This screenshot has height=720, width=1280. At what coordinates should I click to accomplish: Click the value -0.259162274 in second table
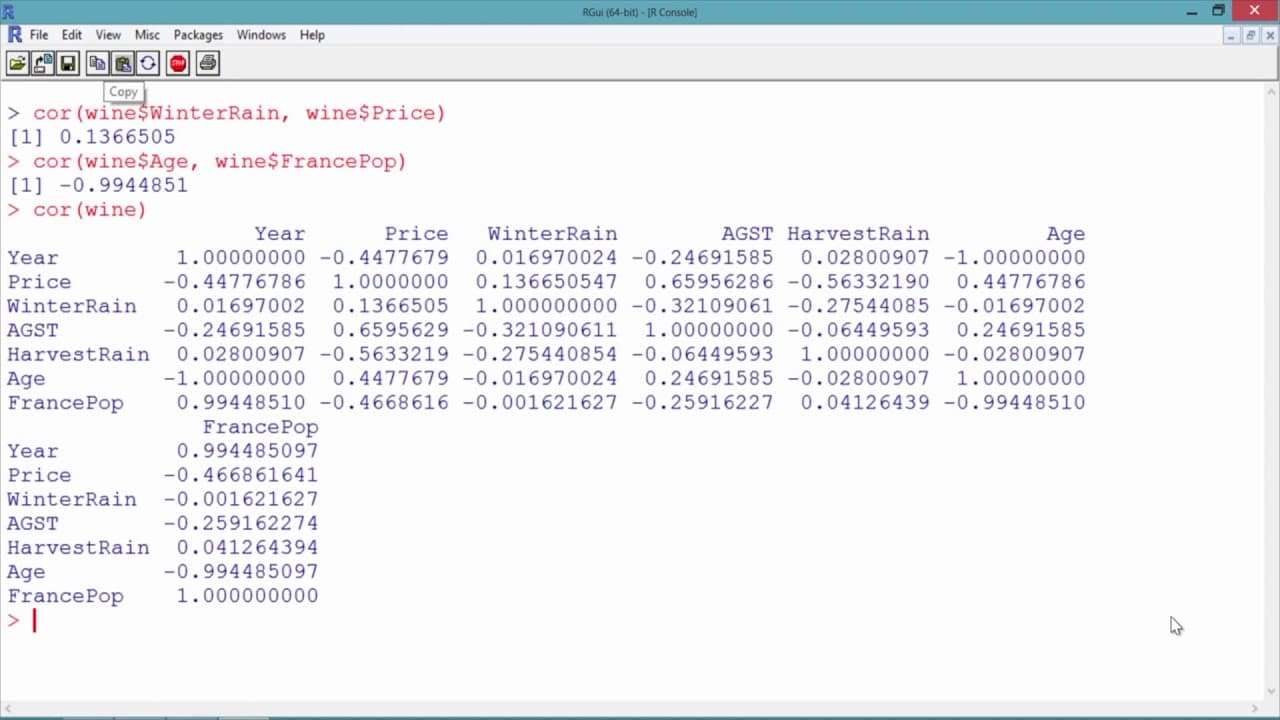[x=241, y=523]
